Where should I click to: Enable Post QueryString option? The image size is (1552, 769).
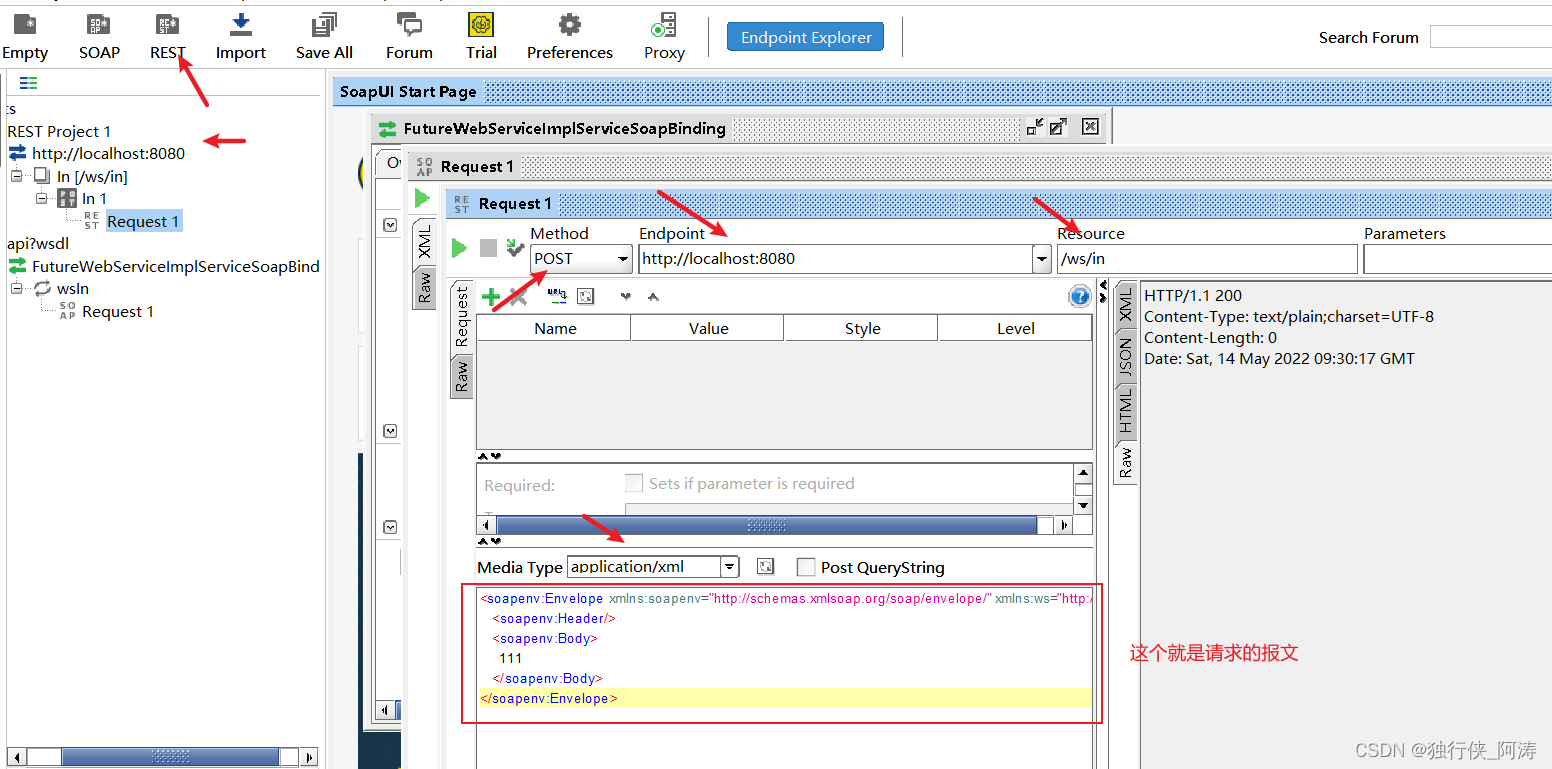806,567
